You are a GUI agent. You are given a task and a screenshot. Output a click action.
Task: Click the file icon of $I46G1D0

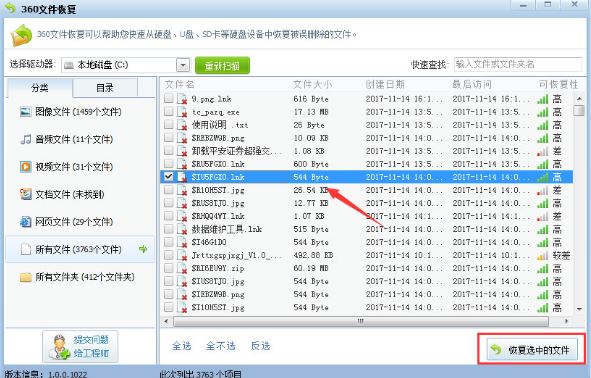pyautogui.click(x=182, y=242)
